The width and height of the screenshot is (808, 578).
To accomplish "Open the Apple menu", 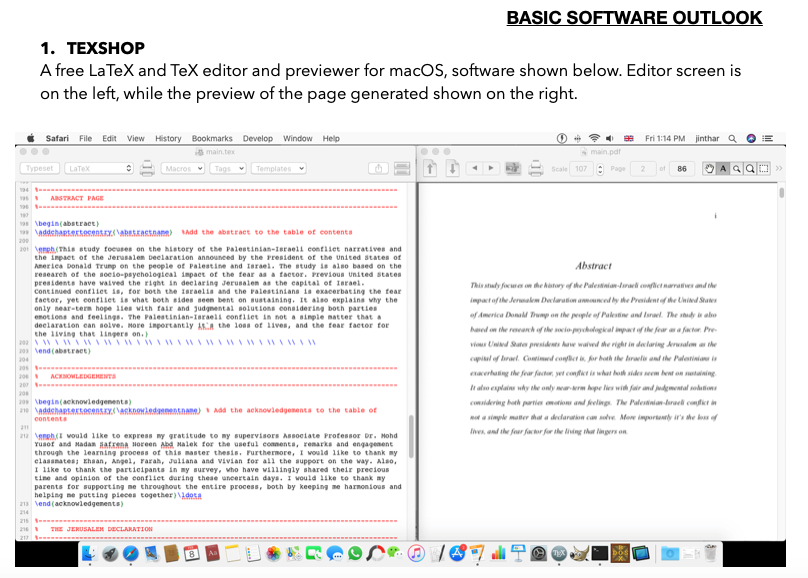I will (31, 138).
